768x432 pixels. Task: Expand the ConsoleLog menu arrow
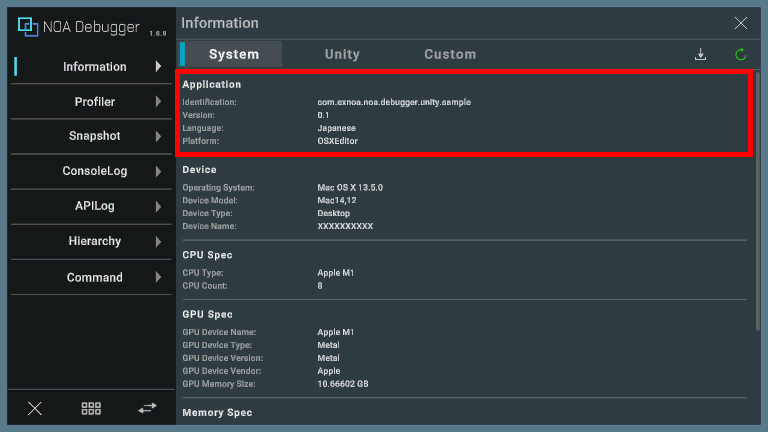[158, 171]
